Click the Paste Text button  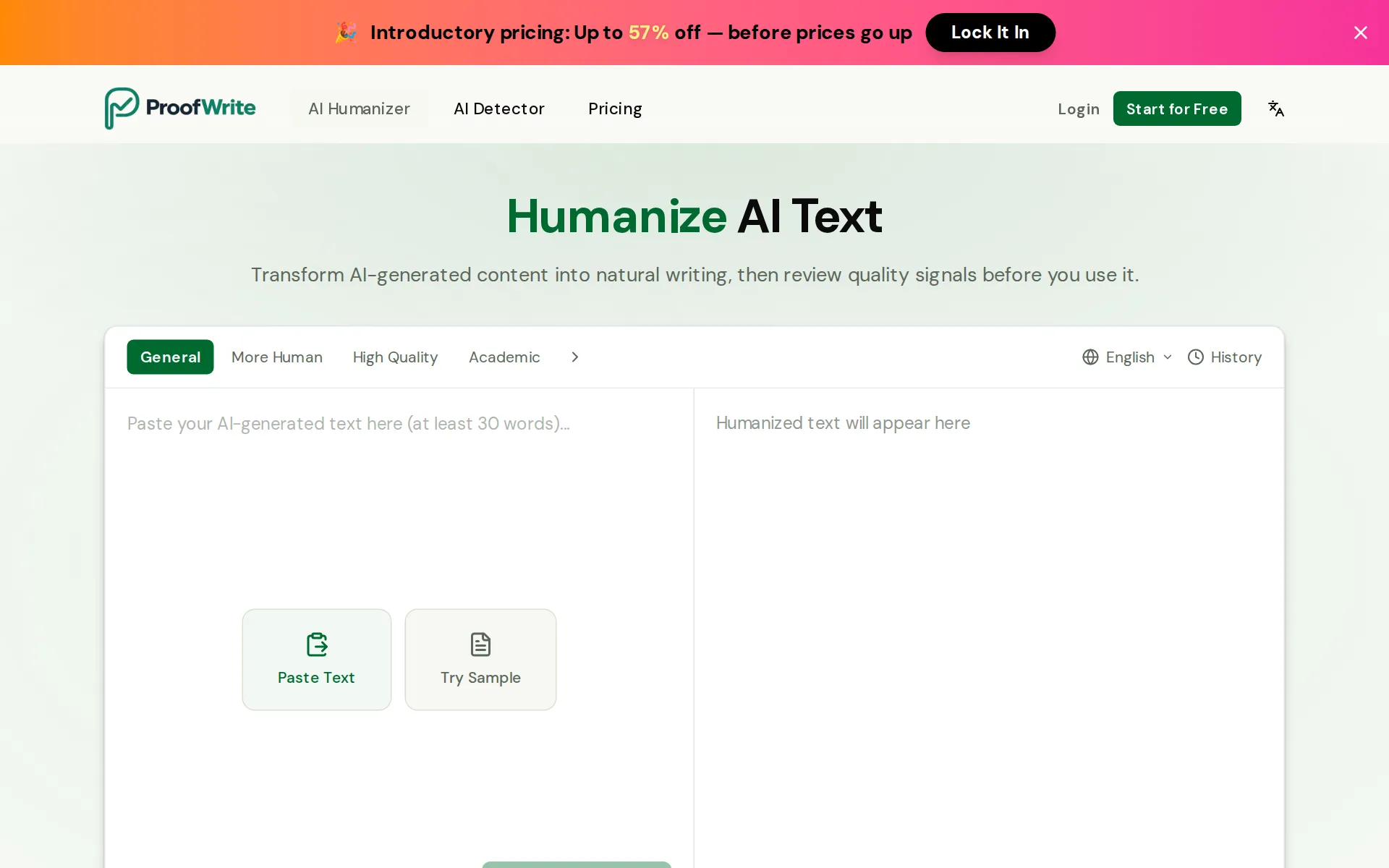tap(317, 659)
